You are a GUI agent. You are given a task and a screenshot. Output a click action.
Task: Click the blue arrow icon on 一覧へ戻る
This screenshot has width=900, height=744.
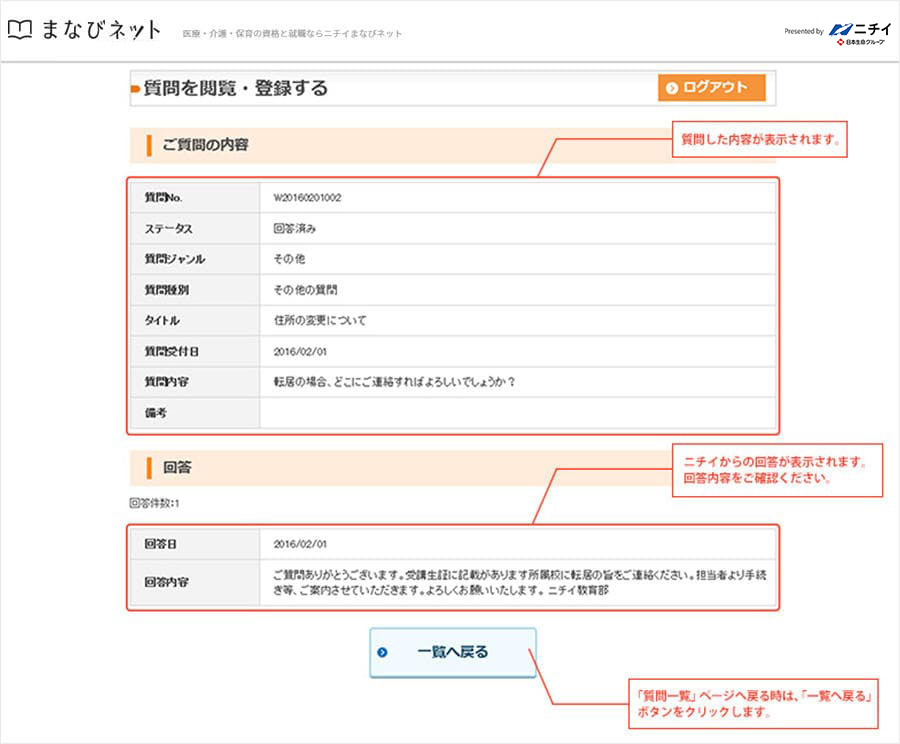click(382, 653)
